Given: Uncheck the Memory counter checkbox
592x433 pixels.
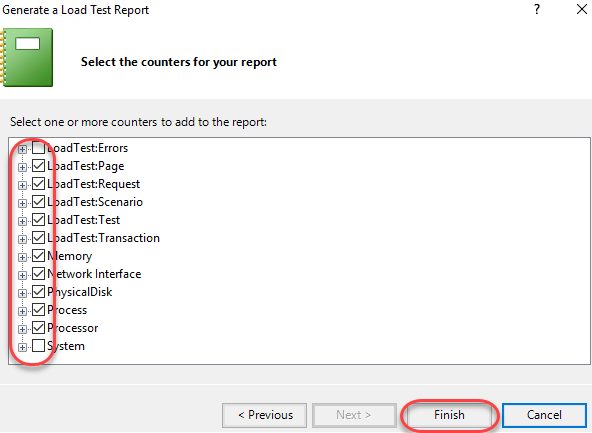Looking at the screenshot, I should (x=39, y=256).
